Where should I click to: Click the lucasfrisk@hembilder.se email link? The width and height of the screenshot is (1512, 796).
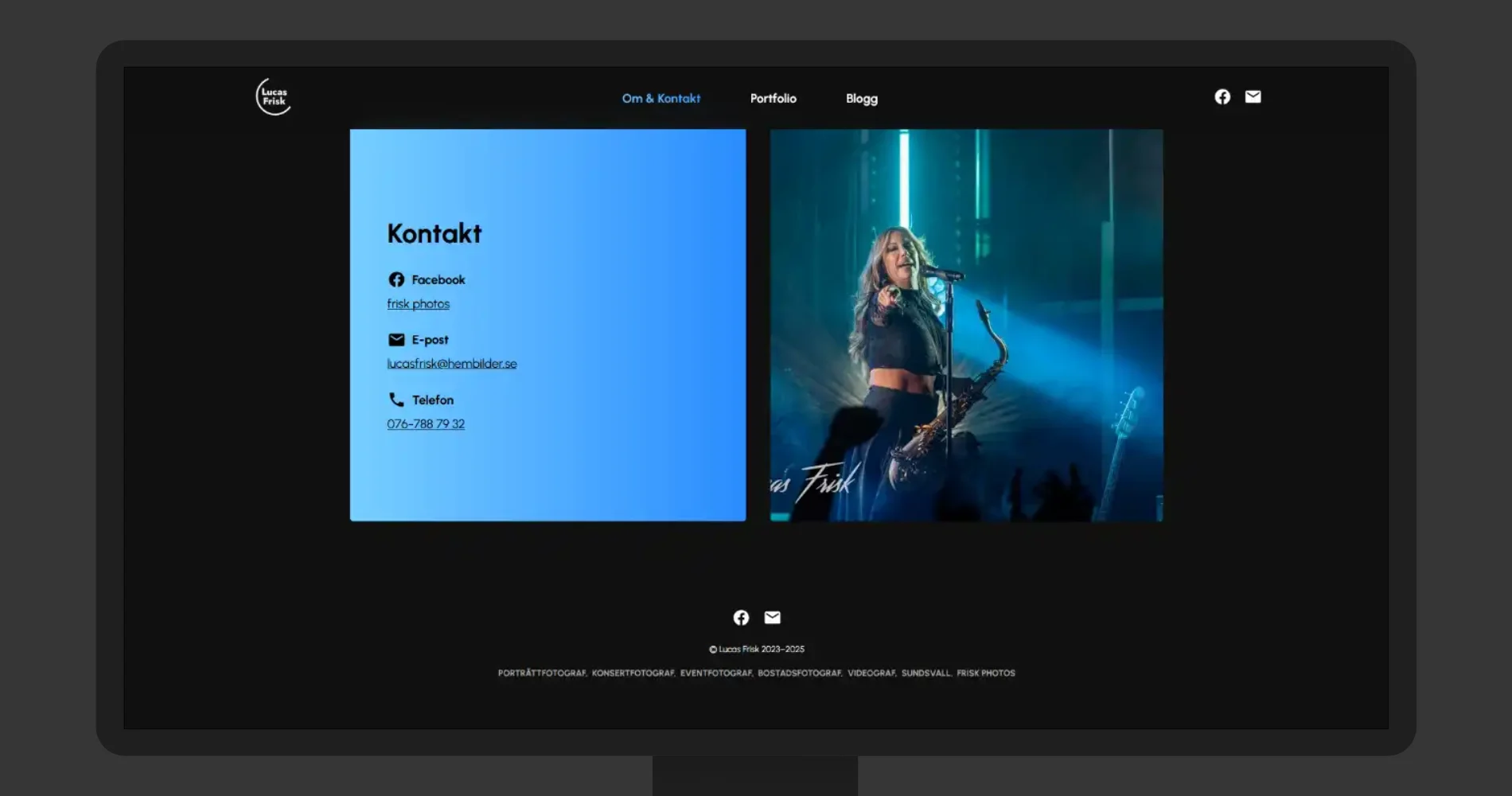tap(451, 364)
